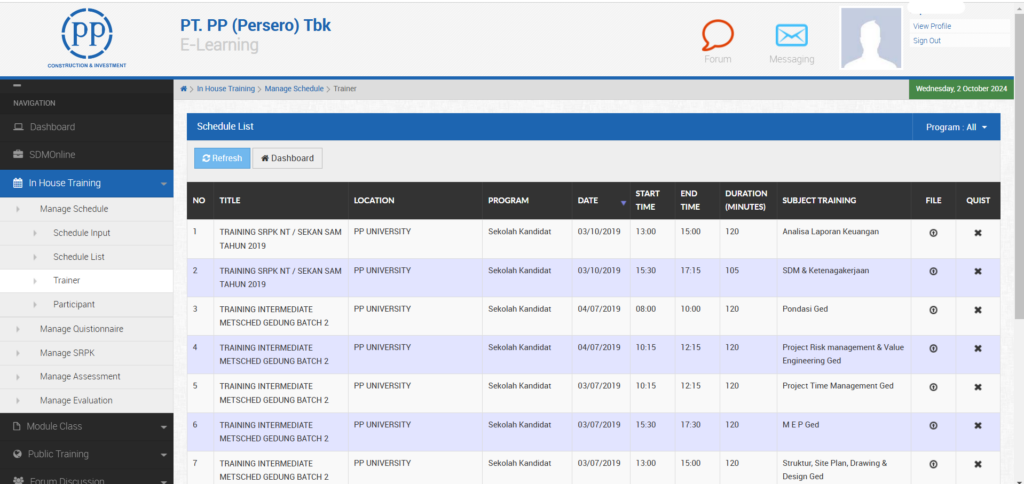The width and height of the screenshot is (1024, 484).
Task: Click the quist X icon in row 2
Action: (978, 271)
